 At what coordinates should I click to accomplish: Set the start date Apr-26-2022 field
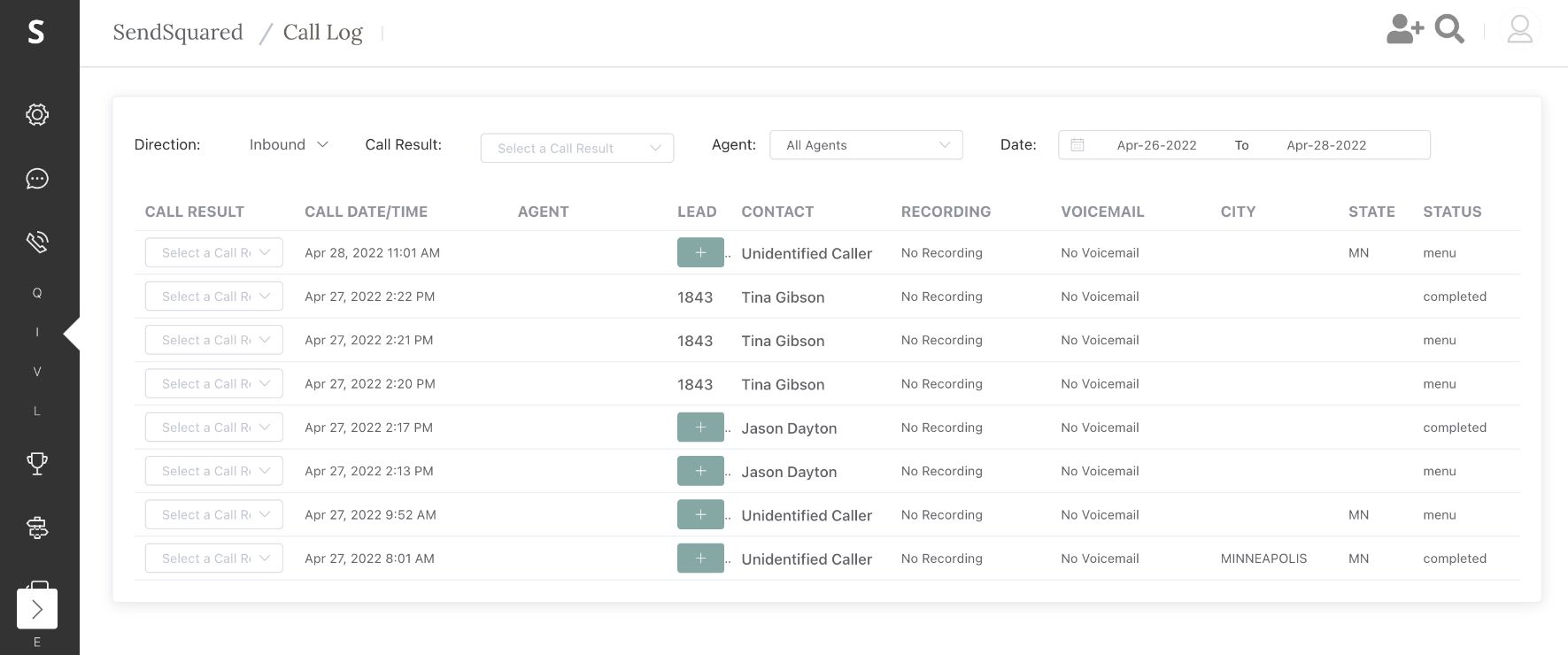(x=1156, y=145)
